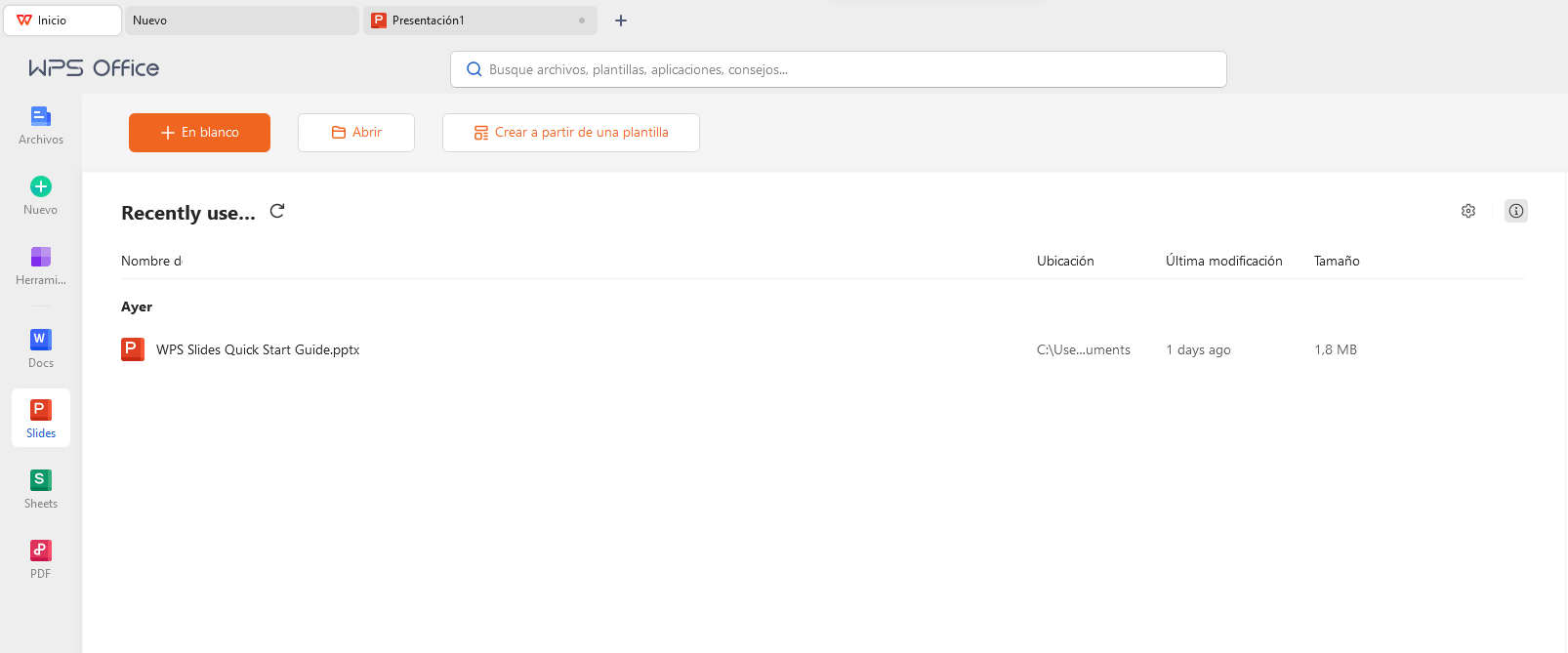Sort by the Tamaño column header
This screenshot has width=1568, height=653.
tap(1337, 261)
